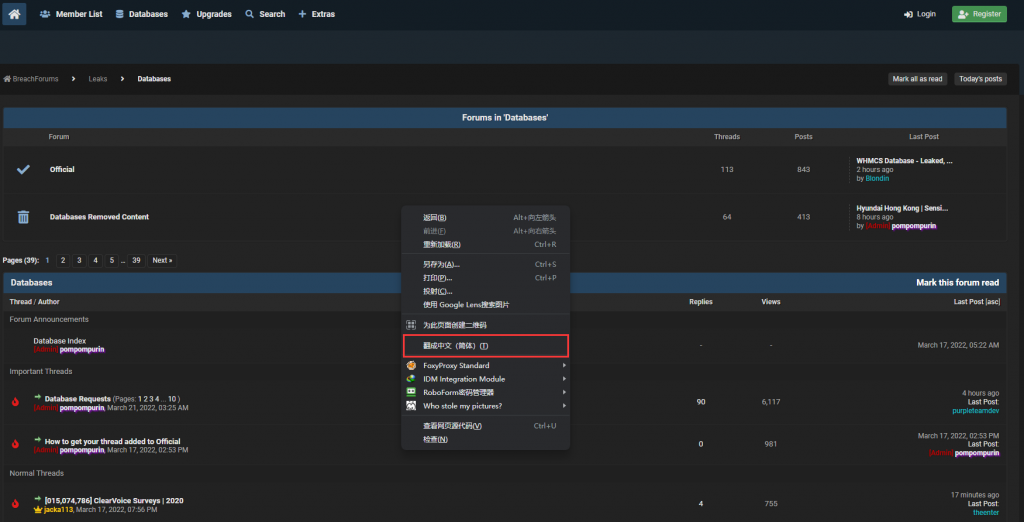Screen dimensions: 1024x522
Task: Click green arrow before ClearVoice Surveys title
Action: pos(38,499)
